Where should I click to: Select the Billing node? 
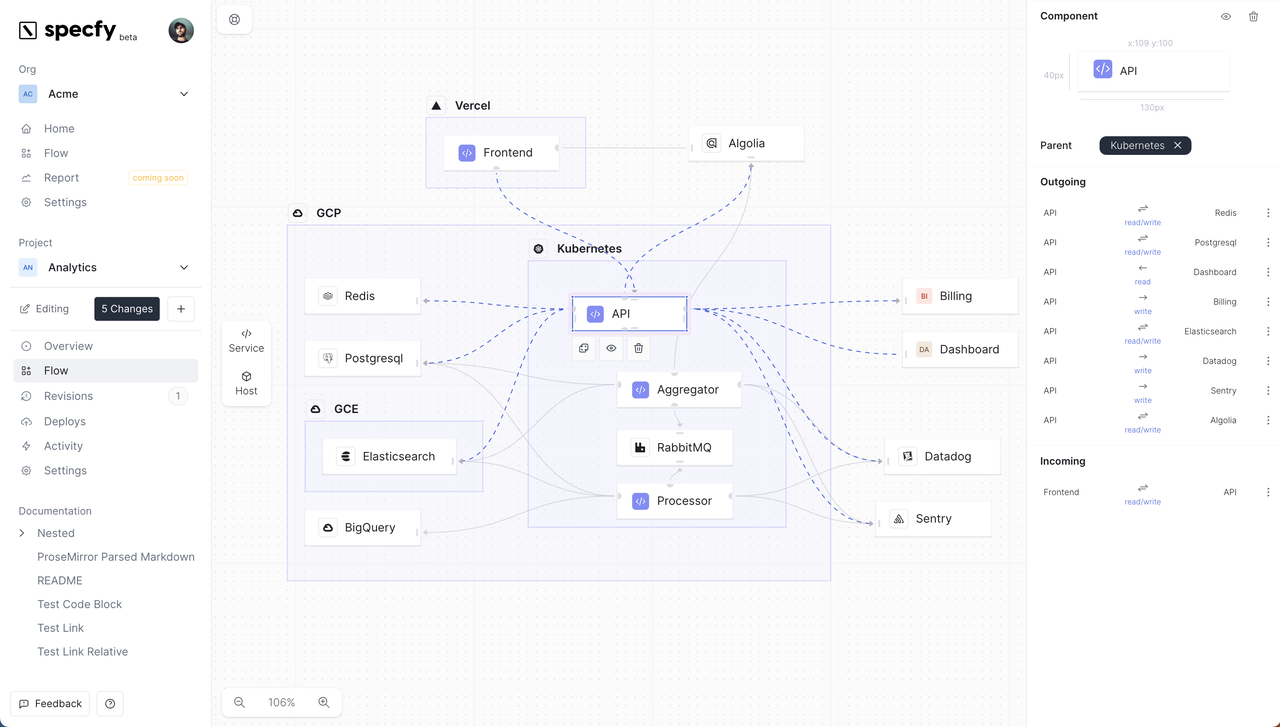click(960, 296)
